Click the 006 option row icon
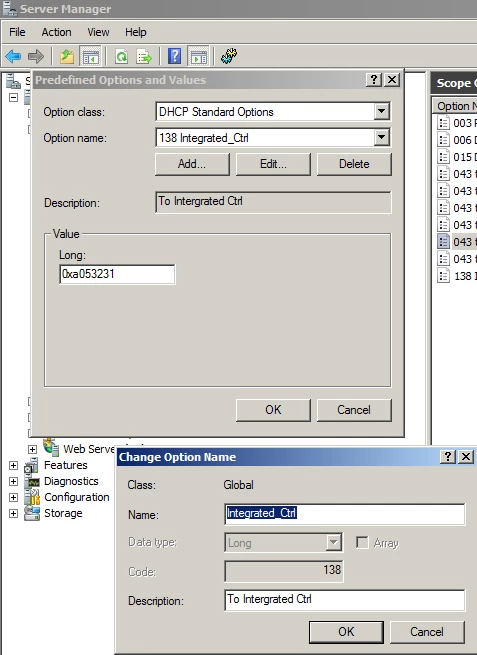The height and width of the screenshot is (655, 477). (x=443, y=140)
